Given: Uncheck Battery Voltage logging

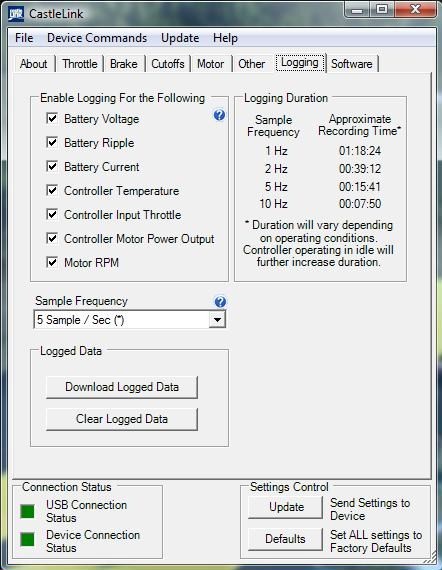Looking at the screenshot, I should click(52, 118).
